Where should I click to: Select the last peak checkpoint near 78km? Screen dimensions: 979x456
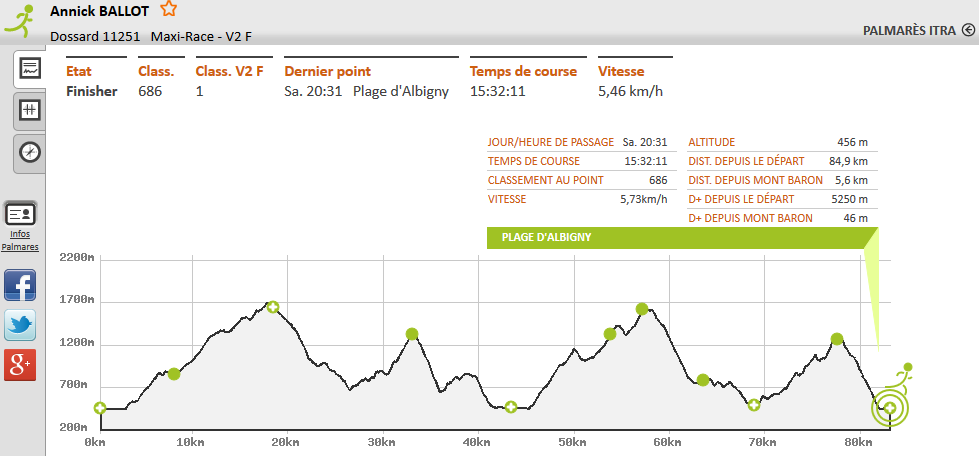click(x=837, y=339)
